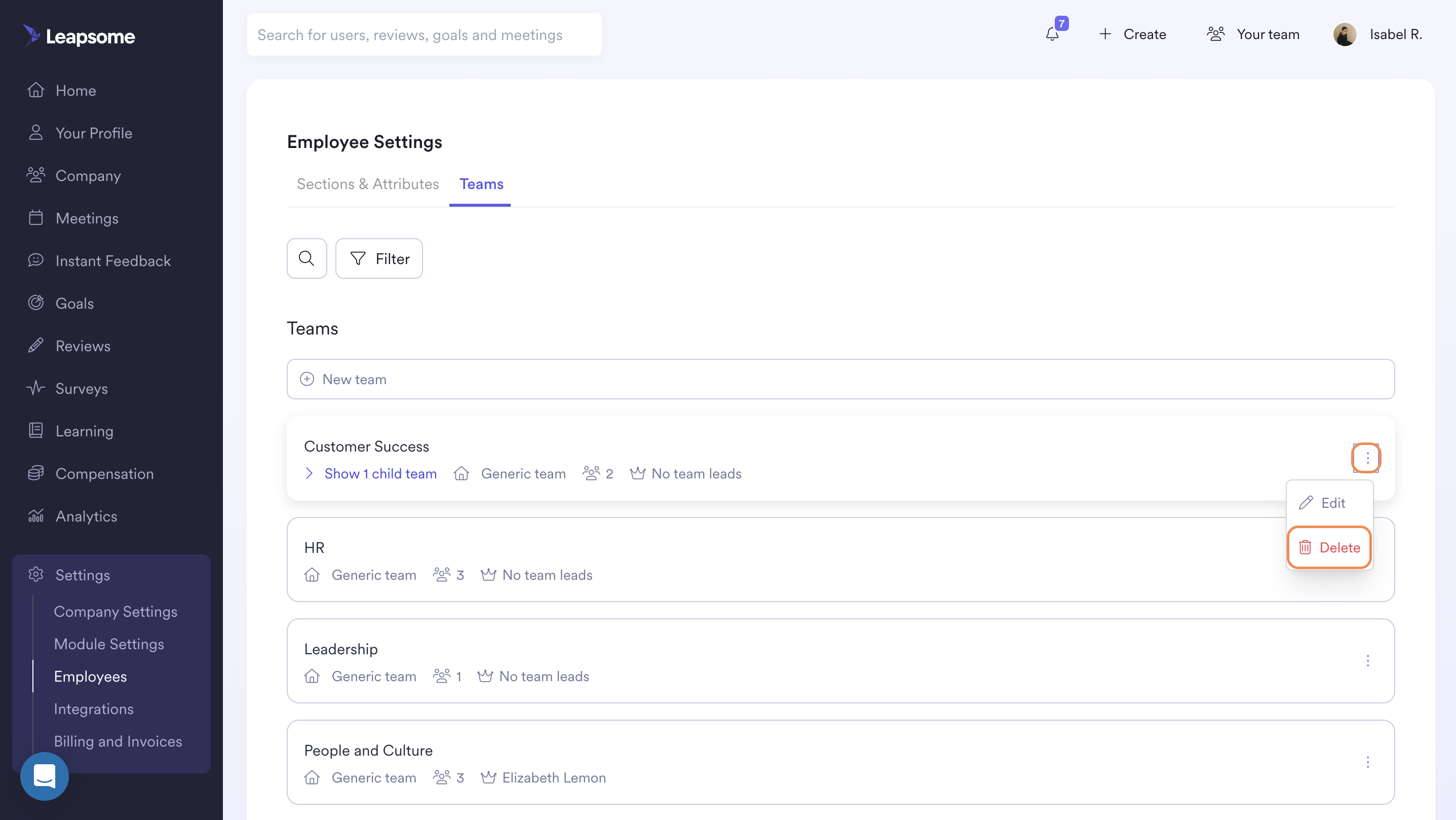Open Billing and Invoices settings

tap(118, 741)
